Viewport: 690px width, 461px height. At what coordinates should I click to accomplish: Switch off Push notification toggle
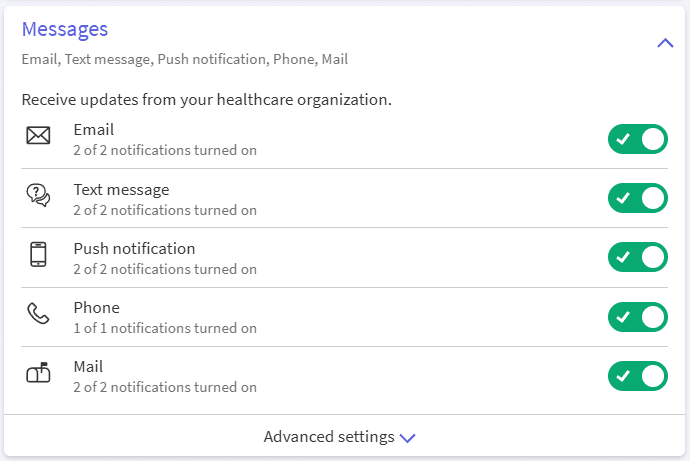(637, 257)
